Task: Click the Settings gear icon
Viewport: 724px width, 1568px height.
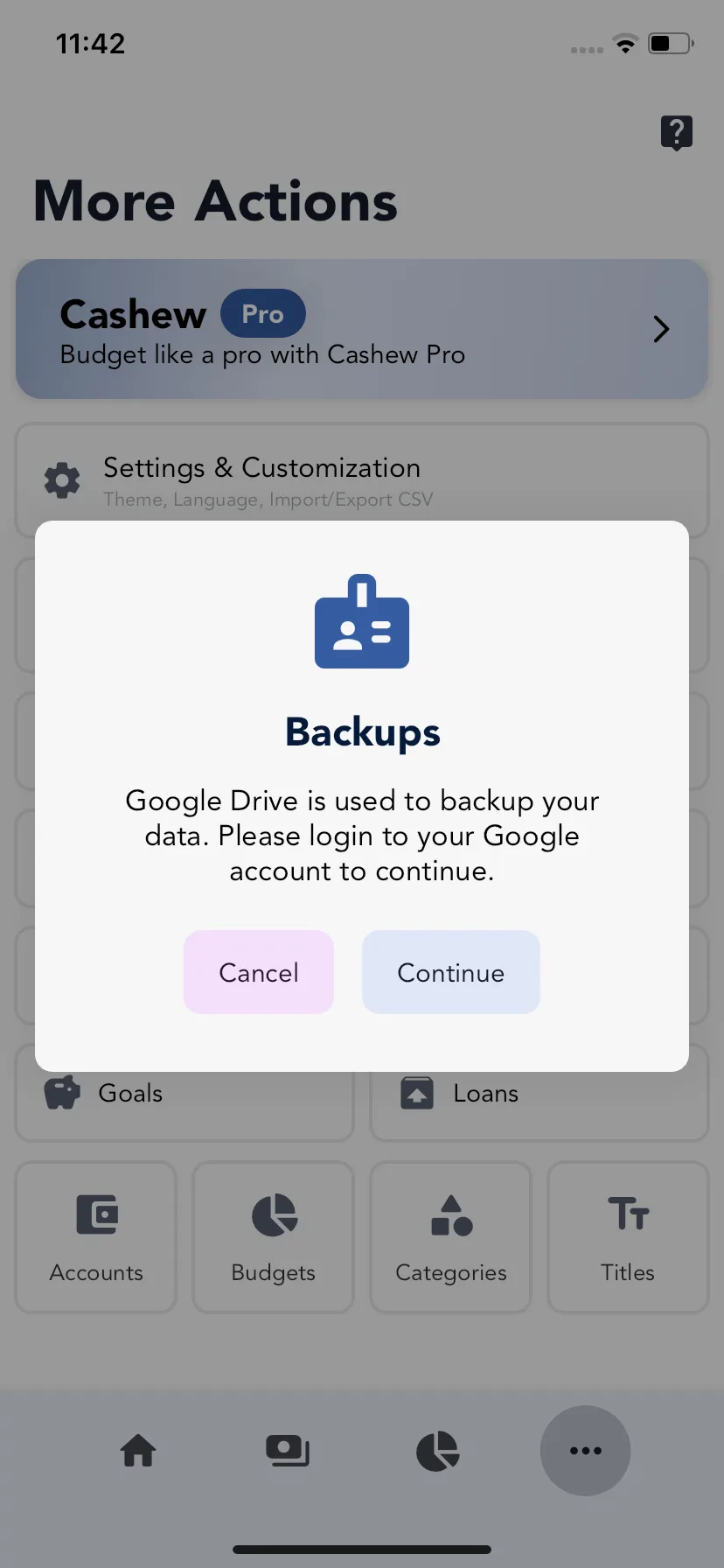Action: (62, 480)
